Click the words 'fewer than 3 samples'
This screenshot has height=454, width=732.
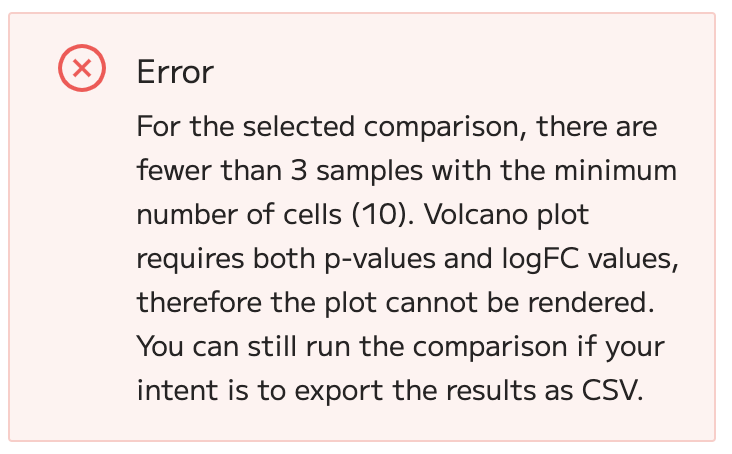280,170
